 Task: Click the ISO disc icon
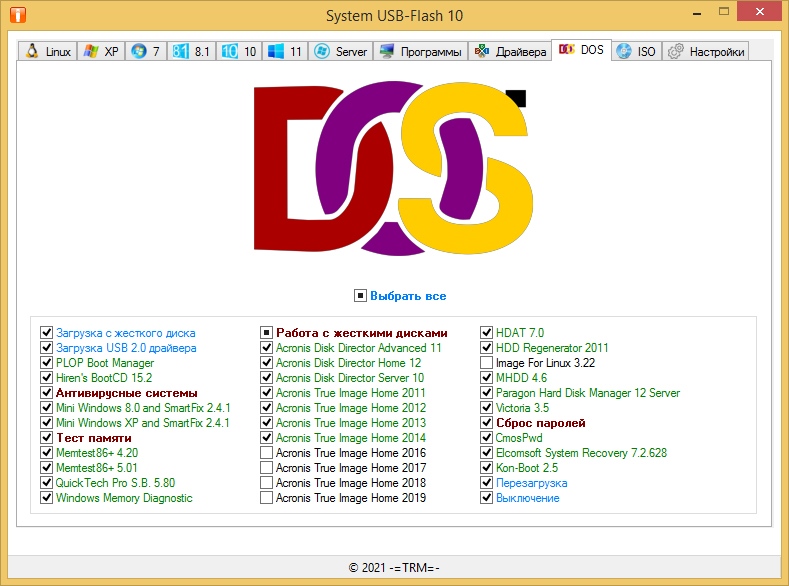coord(624,51)
